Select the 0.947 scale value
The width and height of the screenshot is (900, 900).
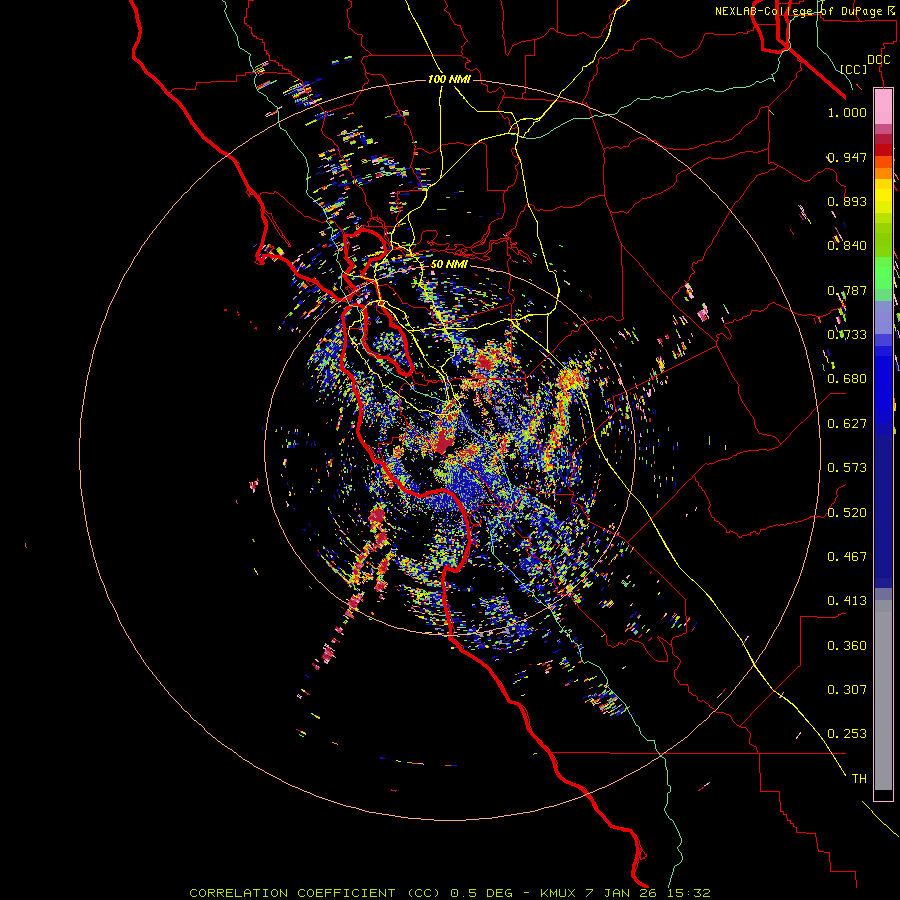(x=847, y=157)
